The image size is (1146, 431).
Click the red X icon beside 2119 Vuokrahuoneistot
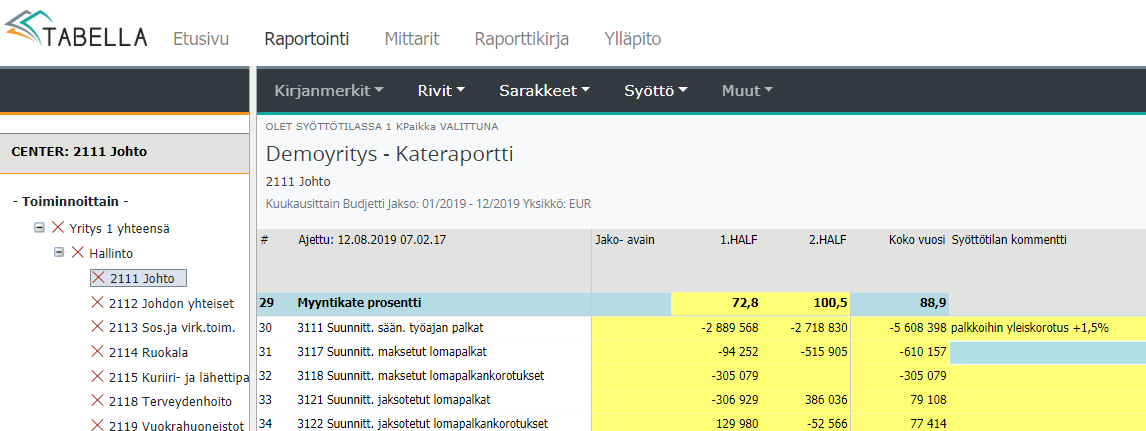pyautogui.click(x=98, y=425)
